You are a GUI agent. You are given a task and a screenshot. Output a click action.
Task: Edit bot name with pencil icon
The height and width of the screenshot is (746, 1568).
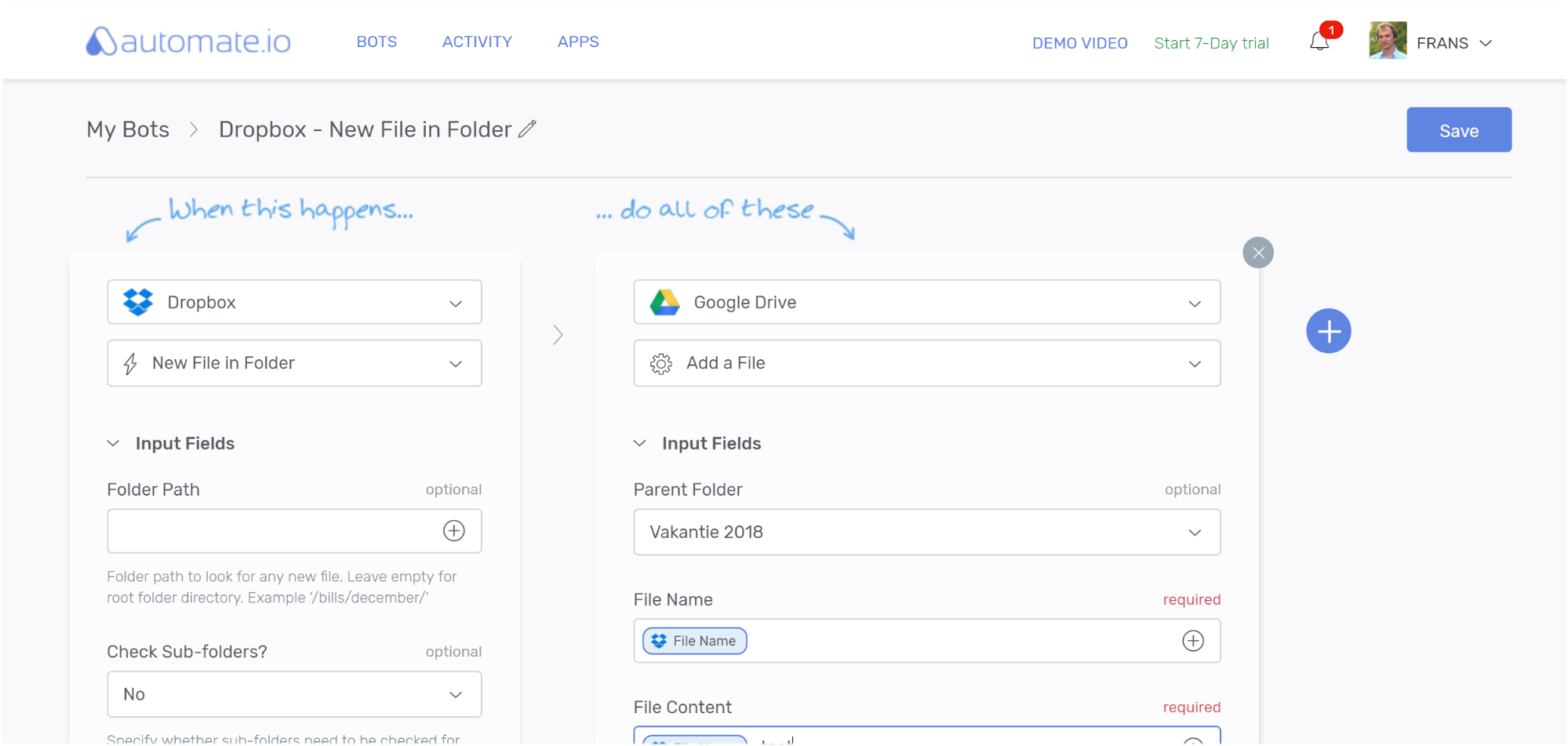point(528,129)
